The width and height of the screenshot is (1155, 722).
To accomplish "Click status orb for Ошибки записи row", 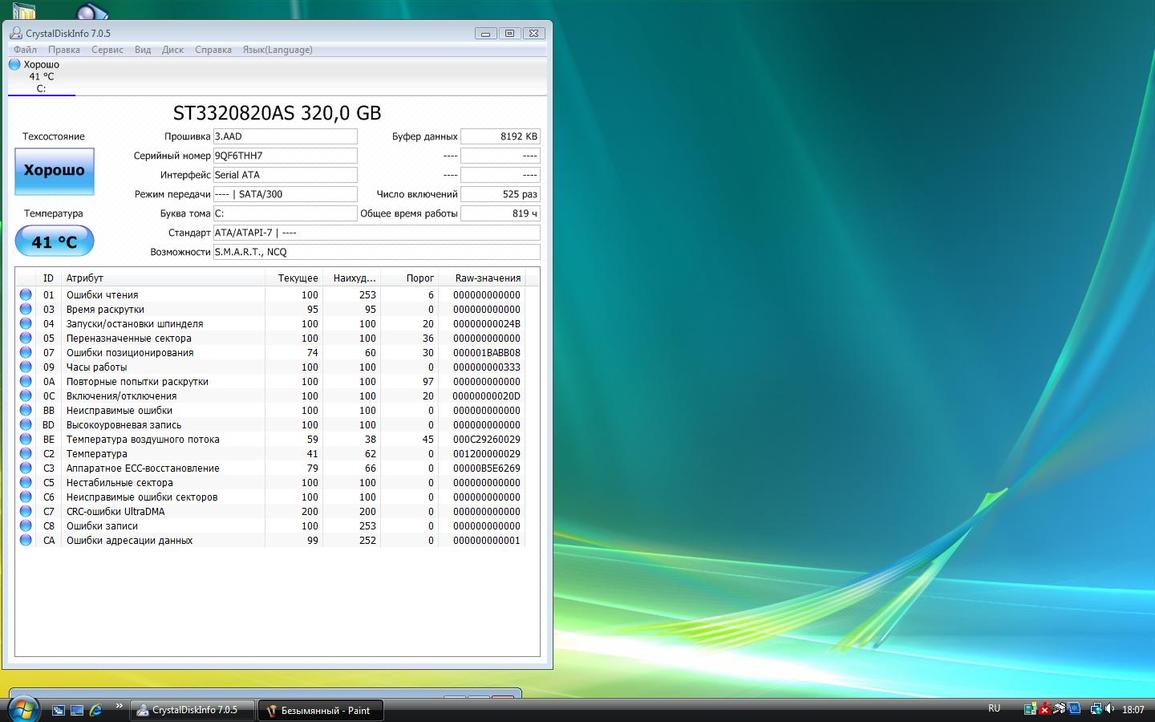I will (x=26, y=526).
